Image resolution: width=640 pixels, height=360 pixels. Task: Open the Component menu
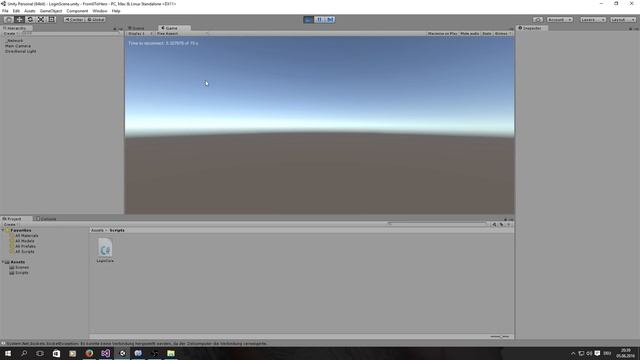click(77, 11)
